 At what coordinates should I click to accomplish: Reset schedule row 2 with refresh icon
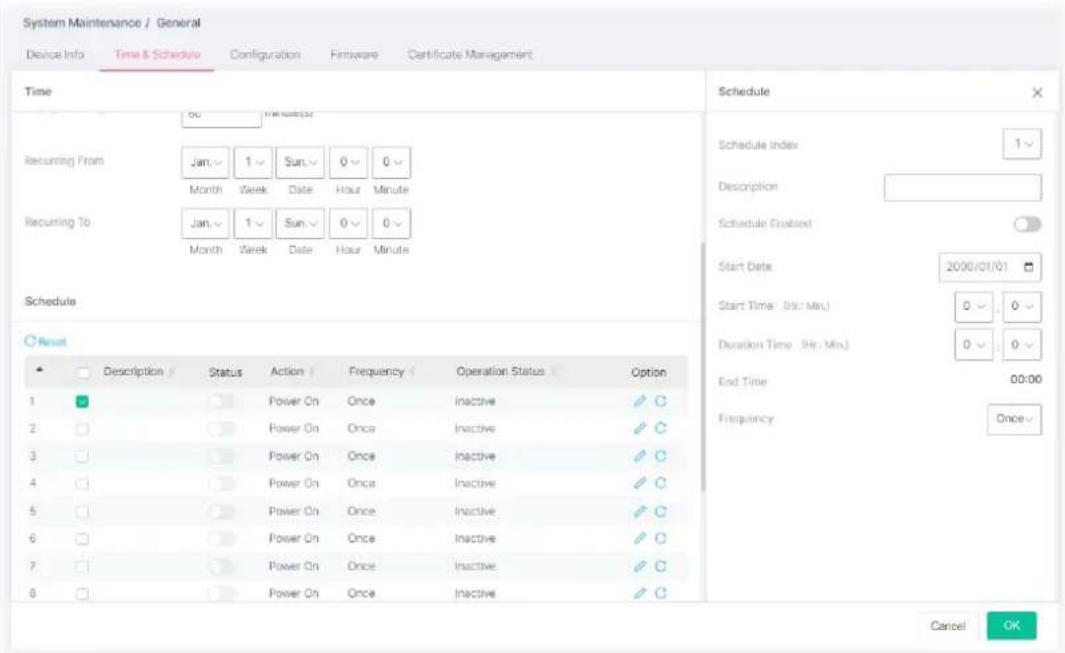(x=660, y=428)
